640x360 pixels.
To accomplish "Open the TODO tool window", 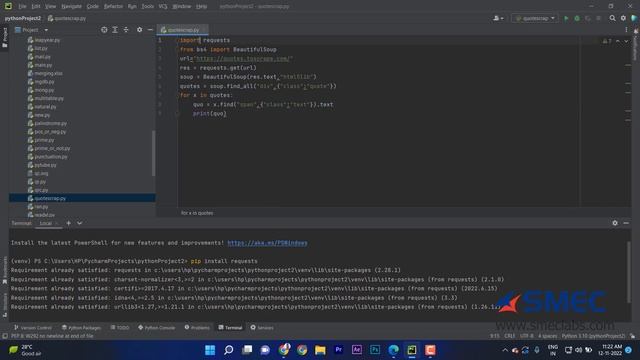I will (120, 328).
